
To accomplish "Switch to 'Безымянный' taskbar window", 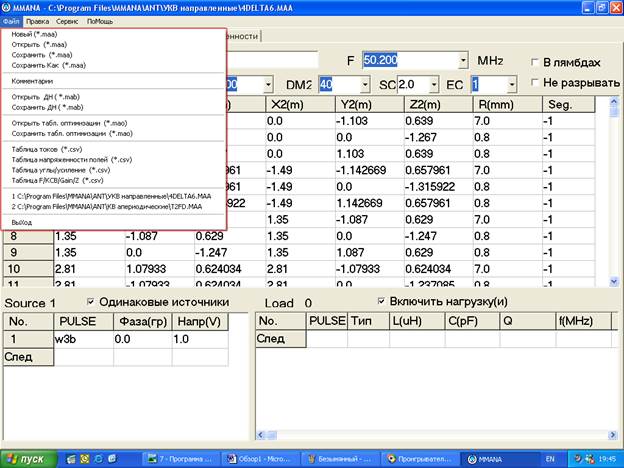I will (339, 459).
